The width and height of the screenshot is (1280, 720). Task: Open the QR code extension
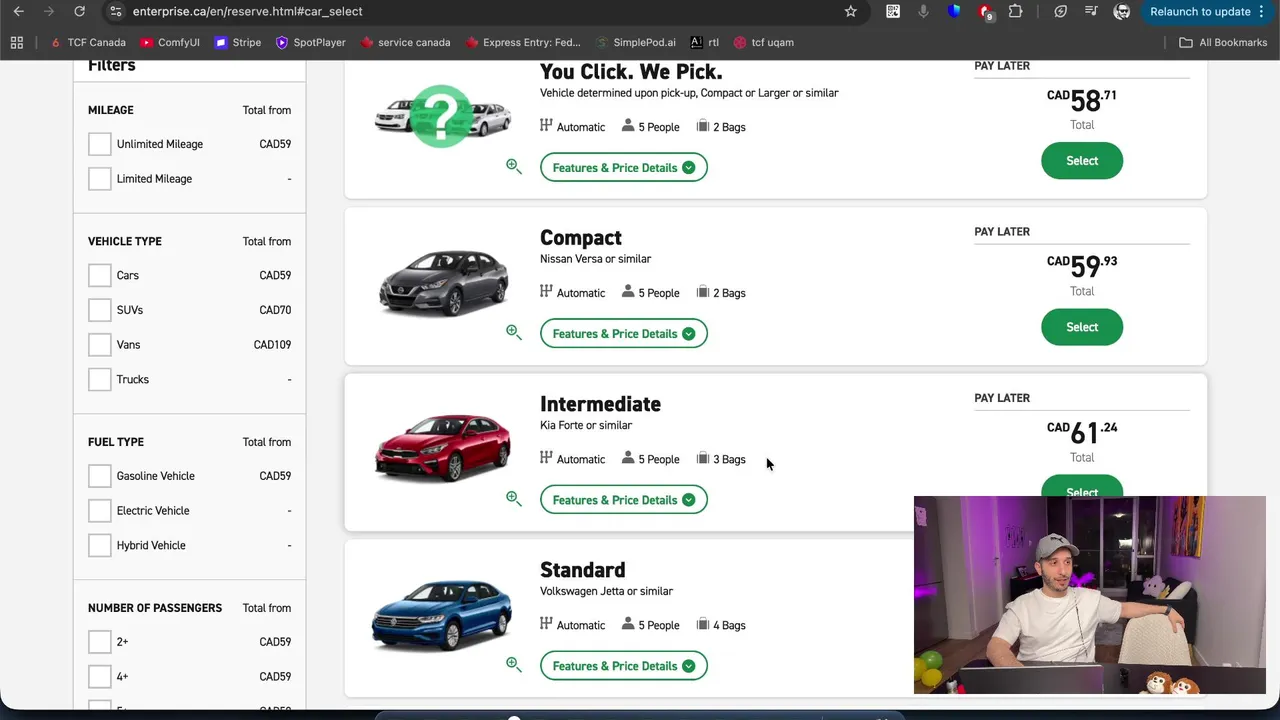[893, 11]
